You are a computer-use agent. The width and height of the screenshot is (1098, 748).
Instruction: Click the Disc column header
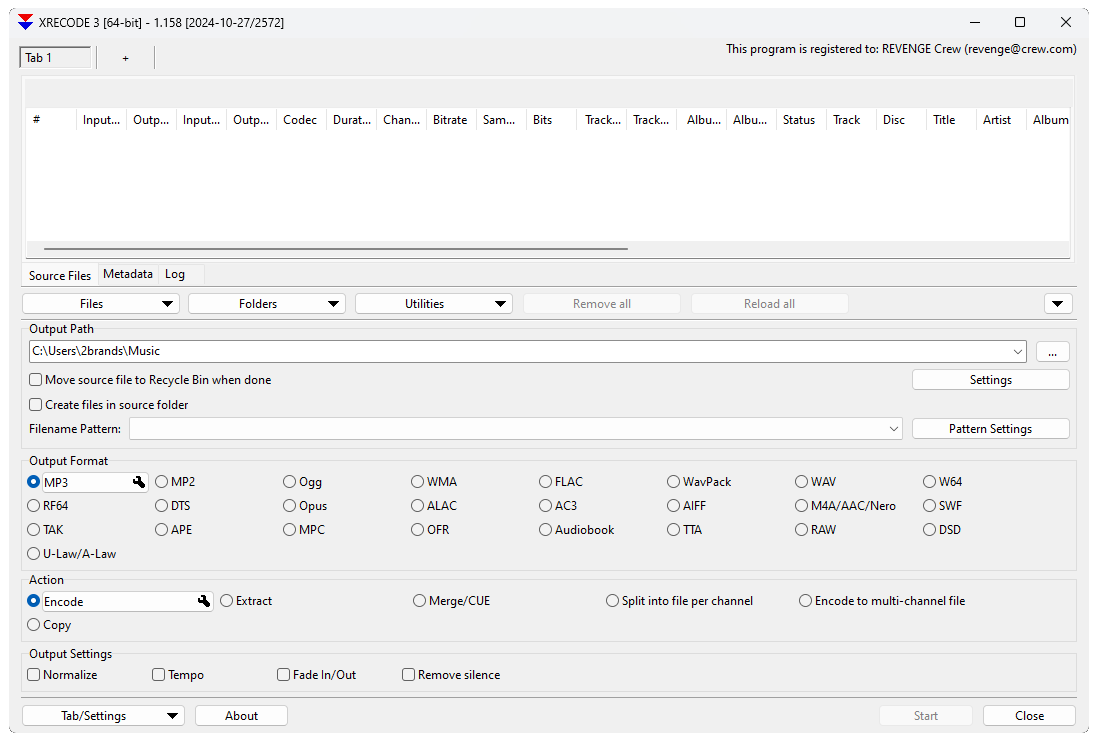tap(901, 120)
